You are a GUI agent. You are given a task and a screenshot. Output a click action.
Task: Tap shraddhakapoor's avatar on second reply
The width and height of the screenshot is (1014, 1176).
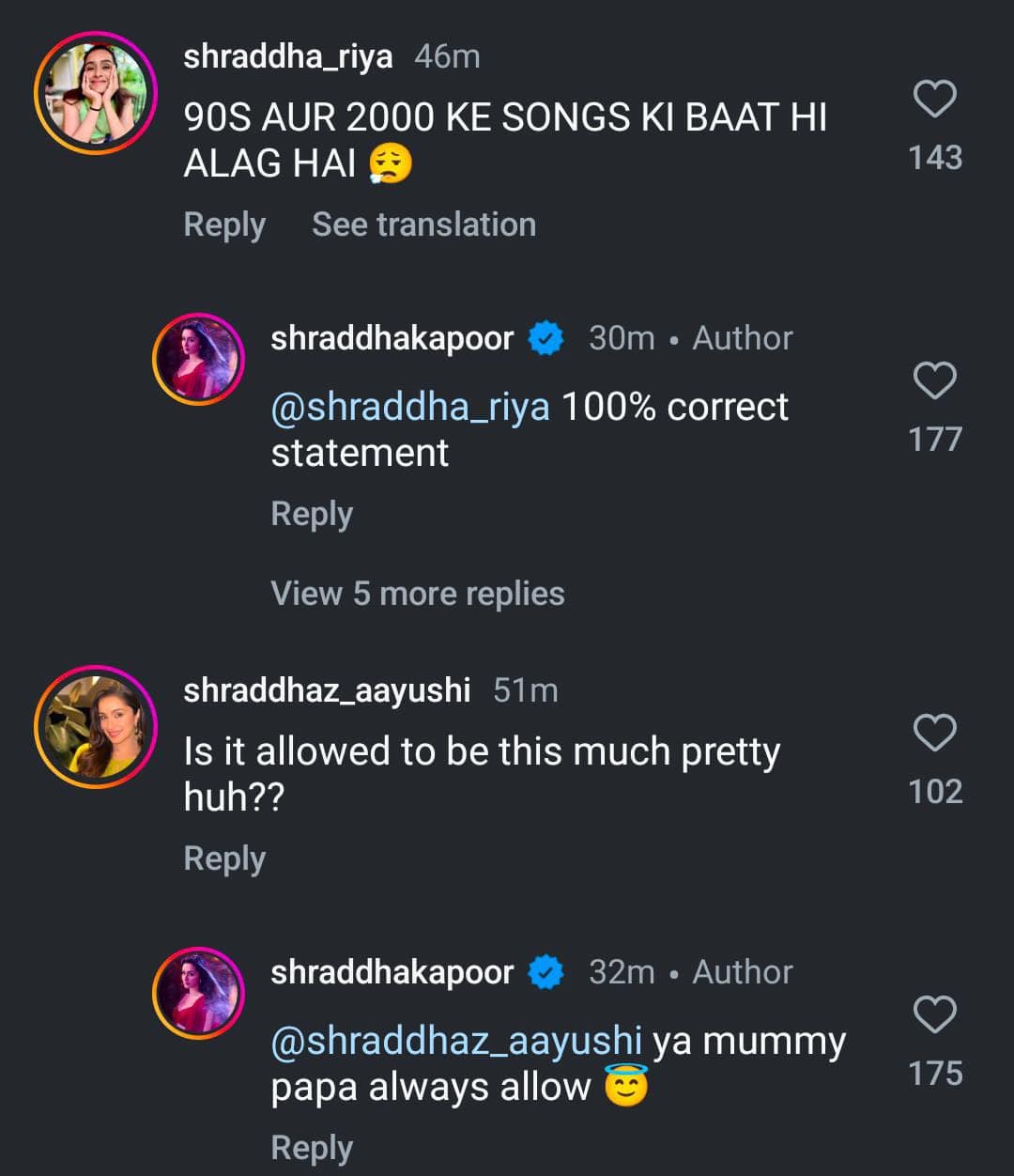[x=198, y=993]
